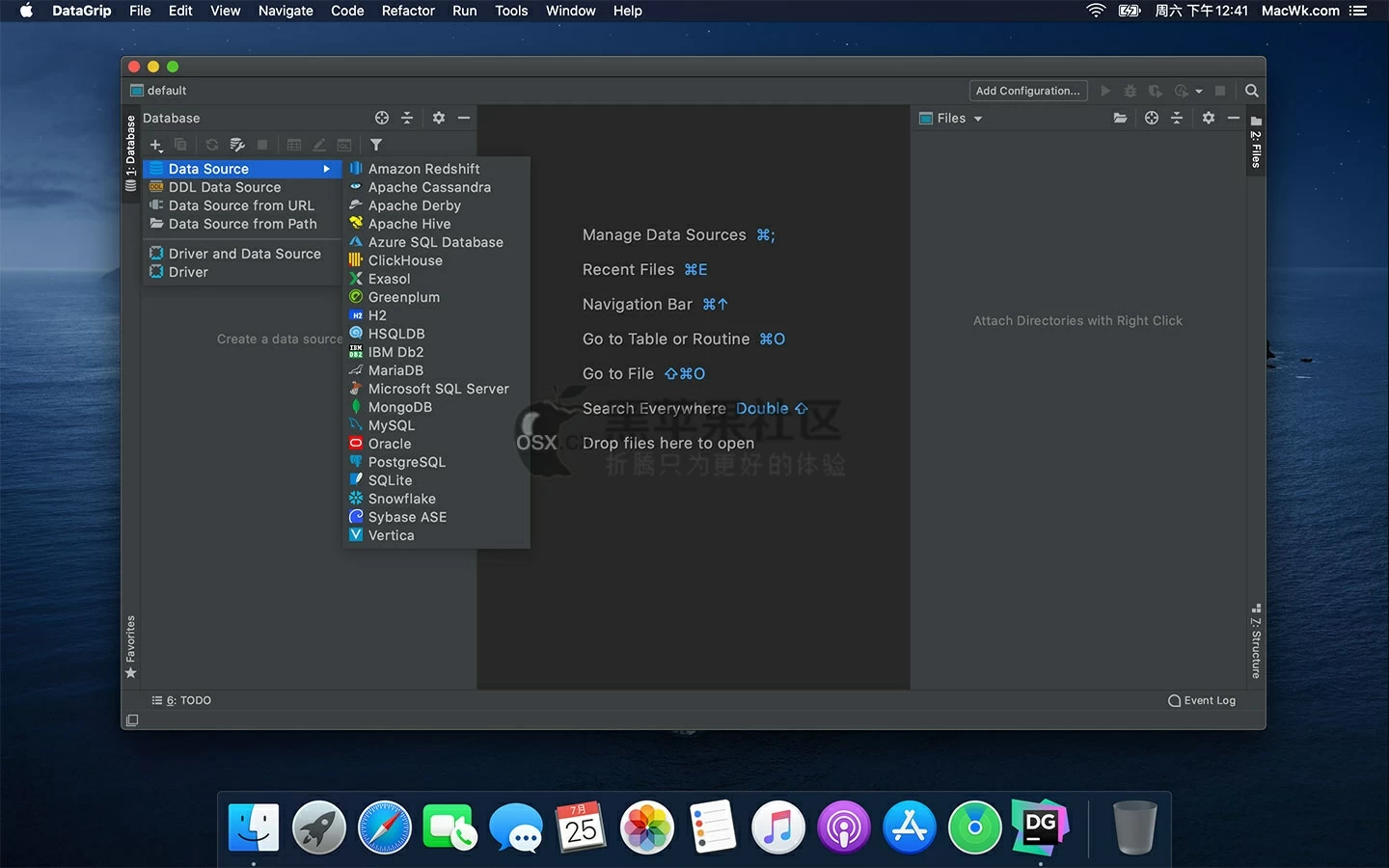Open dropdown arrow next to profiler icon
The width and height of the screenshot is (1389, 868).
point(1199,91)
